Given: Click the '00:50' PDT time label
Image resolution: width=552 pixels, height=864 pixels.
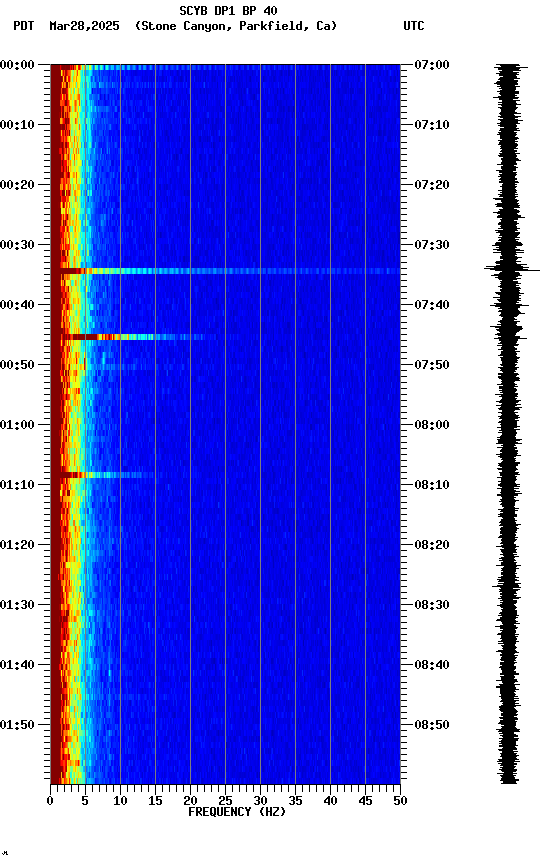Looking at the screenshot, I should 17,365.
